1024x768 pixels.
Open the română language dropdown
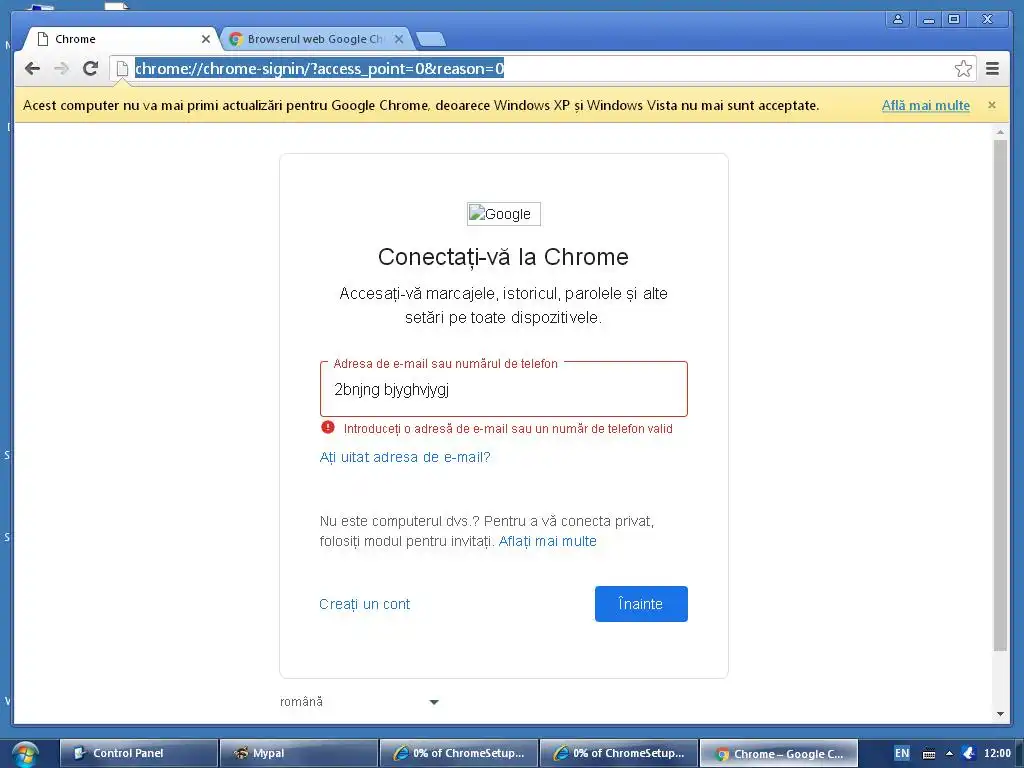359,702
